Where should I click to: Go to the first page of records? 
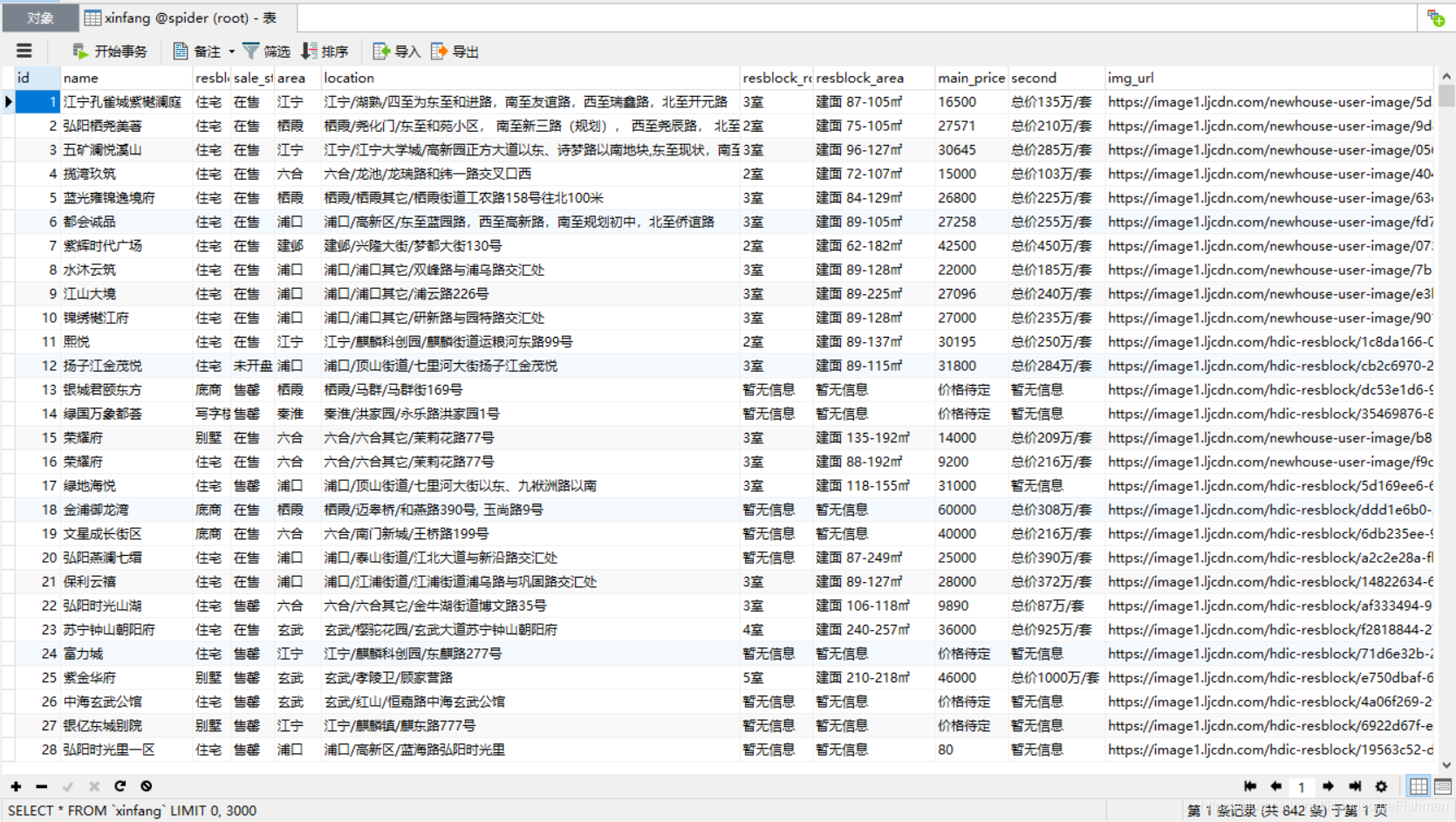[1250, 786]
